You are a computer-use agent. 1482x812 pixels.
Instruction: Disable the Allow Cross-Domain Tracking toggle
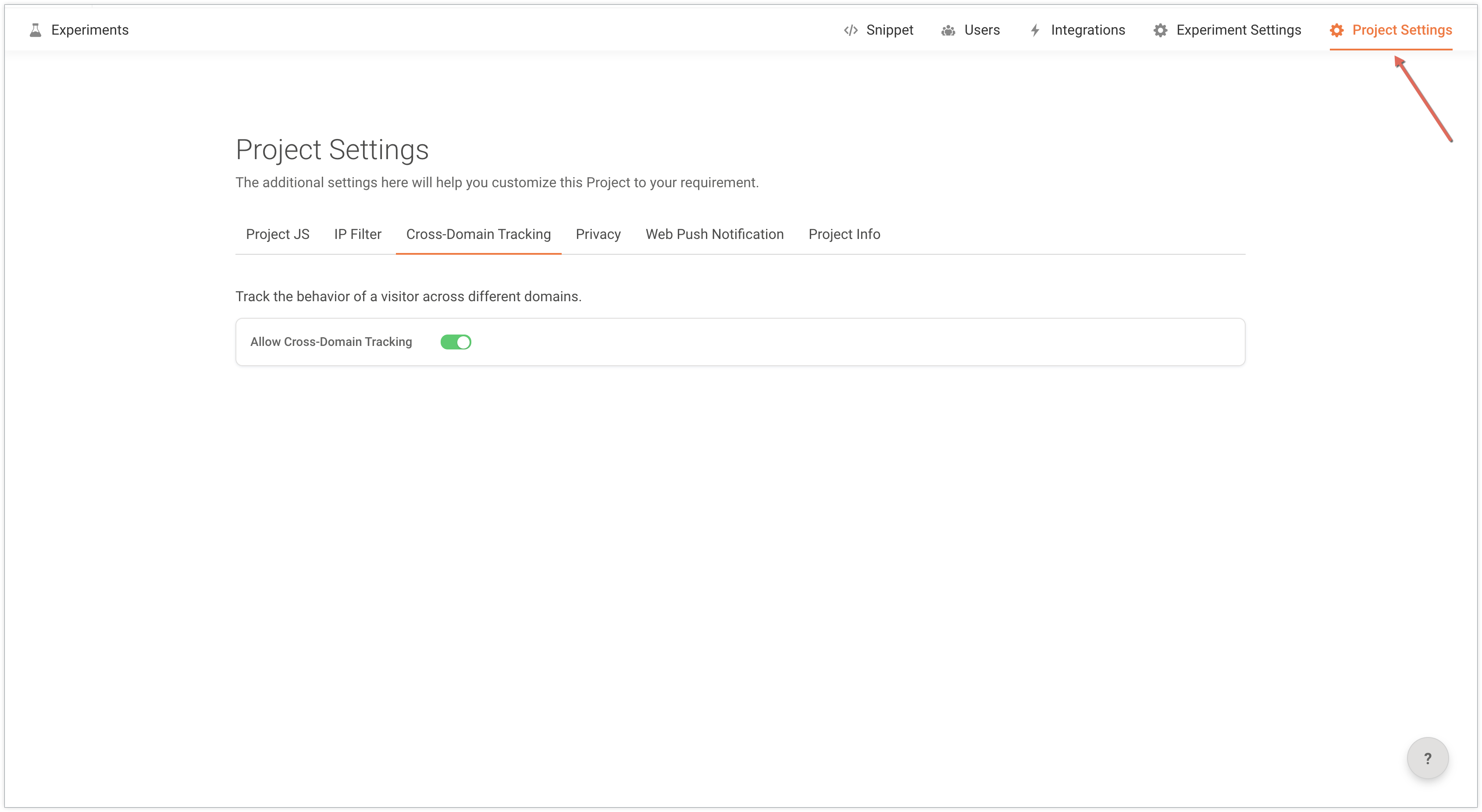coord(456,342)
